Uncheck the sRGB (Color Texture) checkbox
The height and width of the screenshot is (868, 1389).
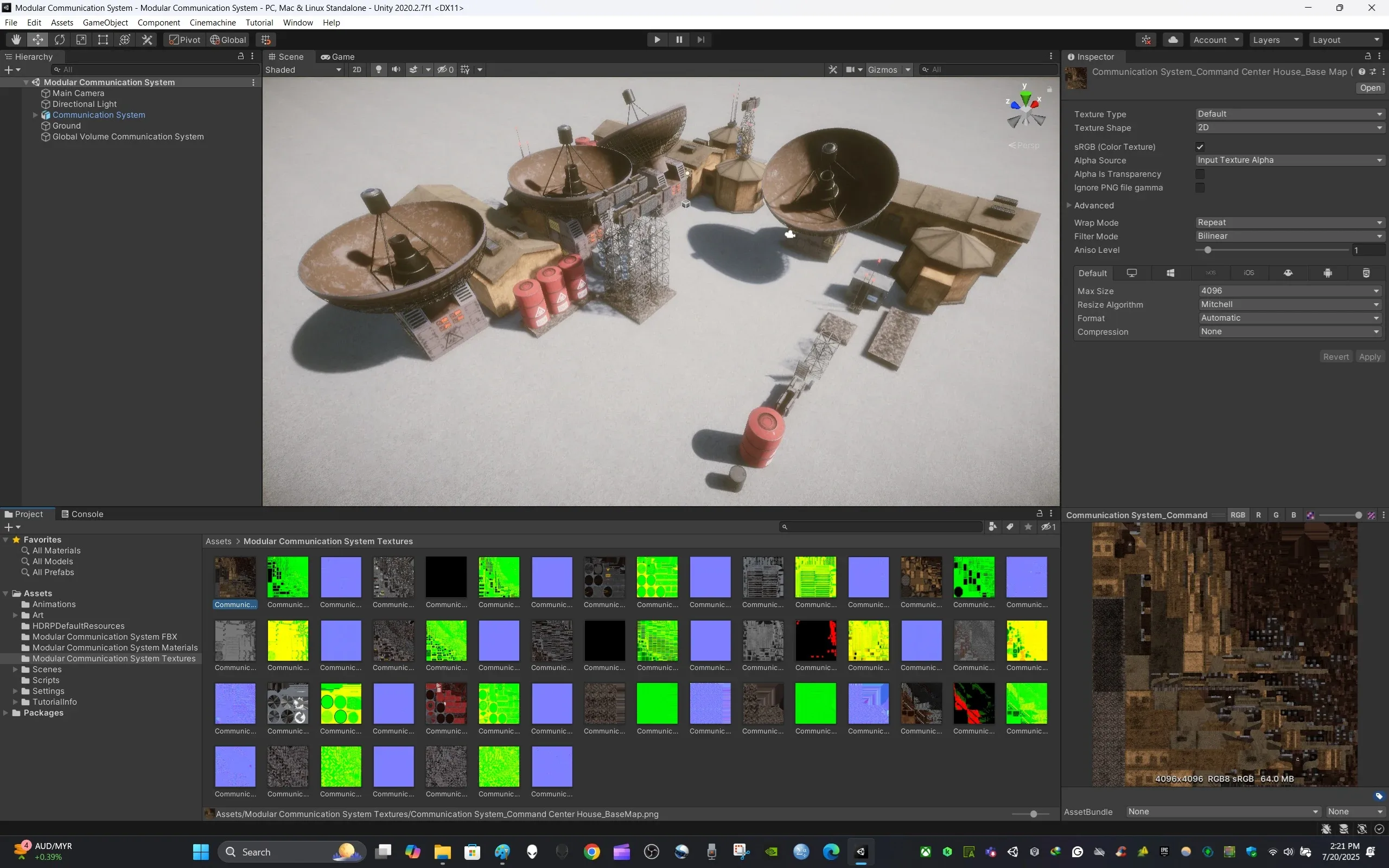click(1200, 147)
